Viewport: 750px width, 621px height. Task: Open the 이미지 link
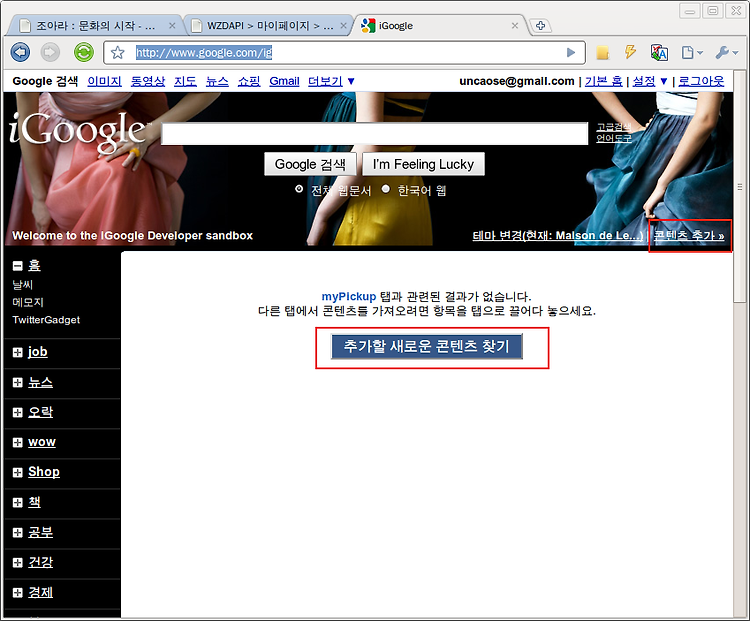click(x=104, y=81)
